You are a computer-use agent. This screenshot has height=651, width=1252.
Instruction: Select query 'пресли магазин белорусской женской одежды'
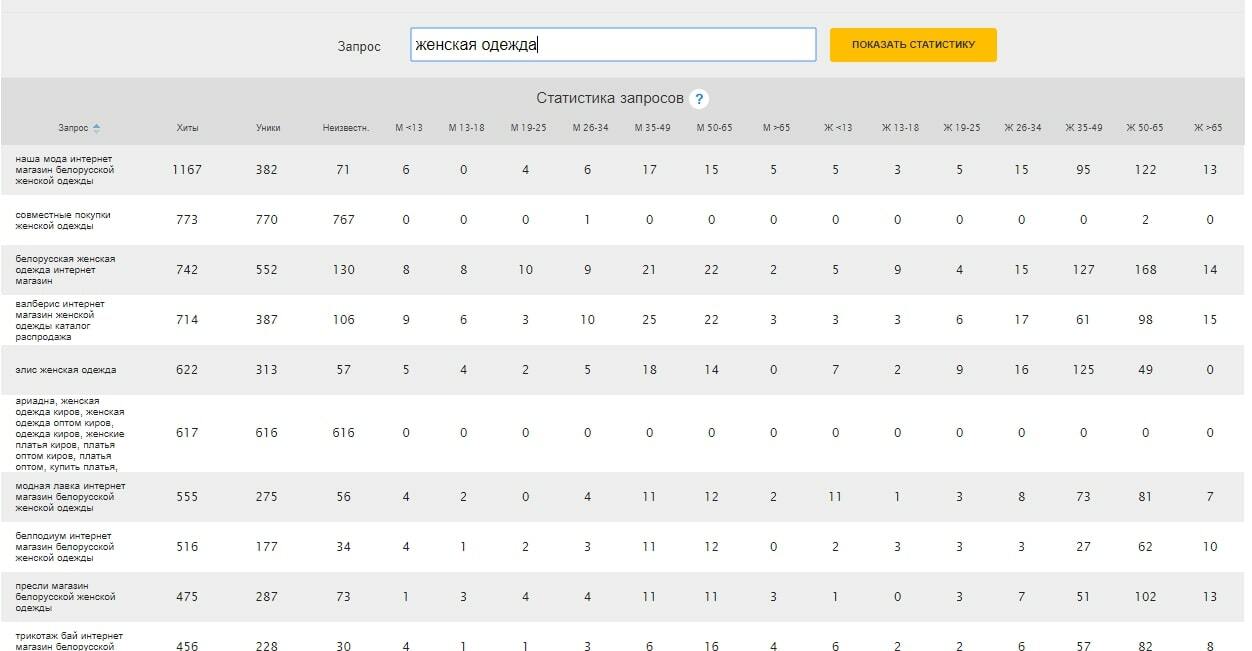pos(65,597)
